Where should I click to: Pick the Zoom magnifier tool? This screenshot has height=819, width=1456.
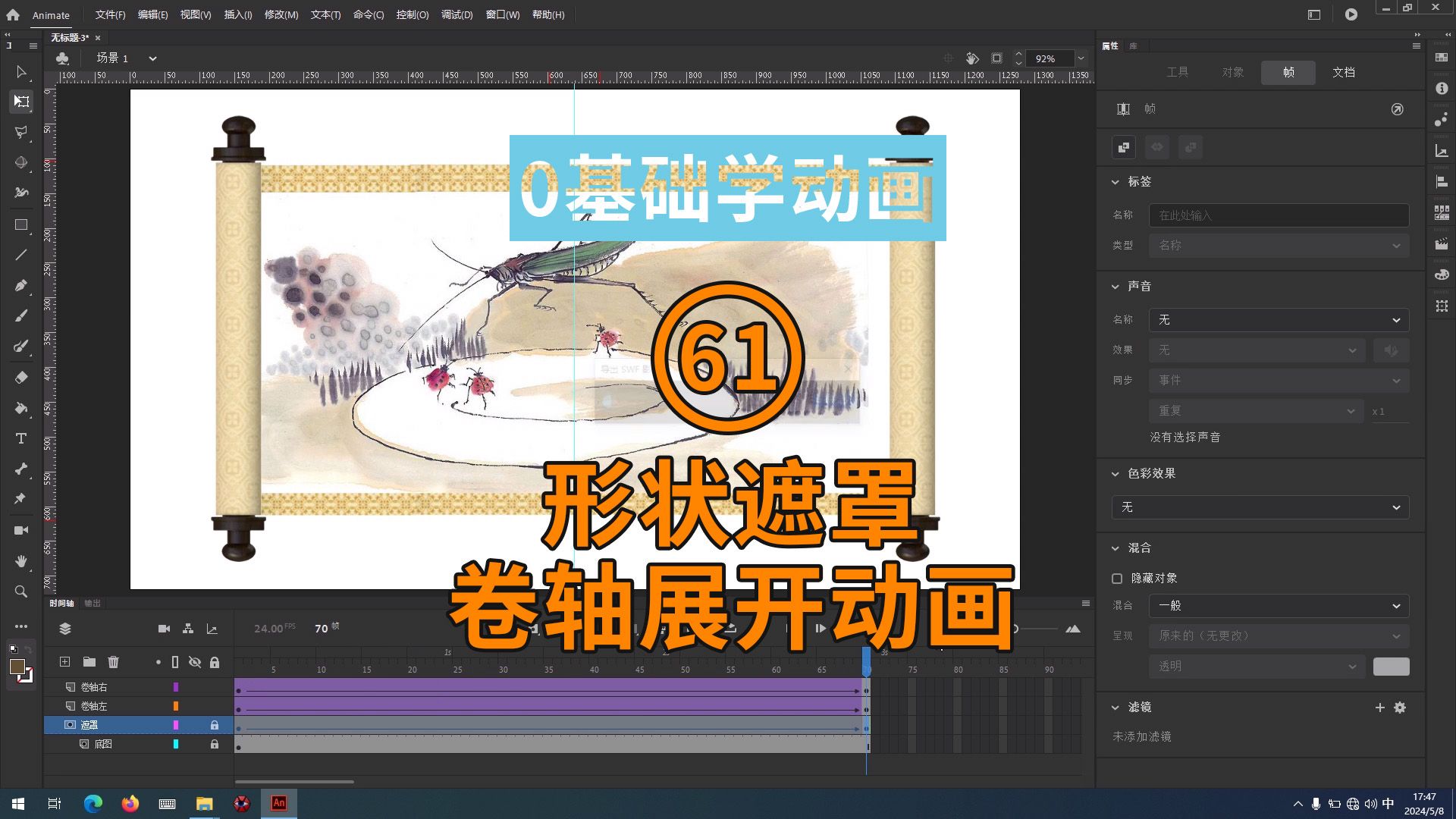20,591
